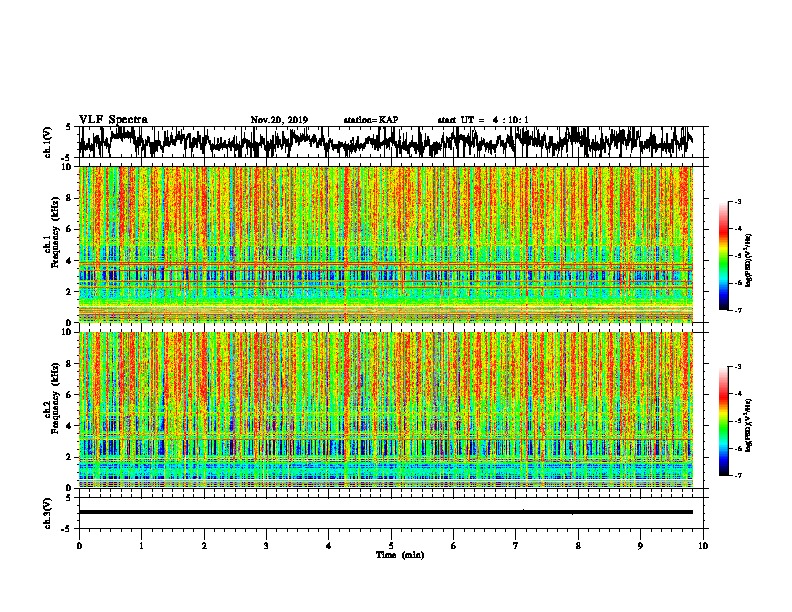Click the "8" tick on Time axis
This screenshot has height=612, width=792.
[578, 546]
